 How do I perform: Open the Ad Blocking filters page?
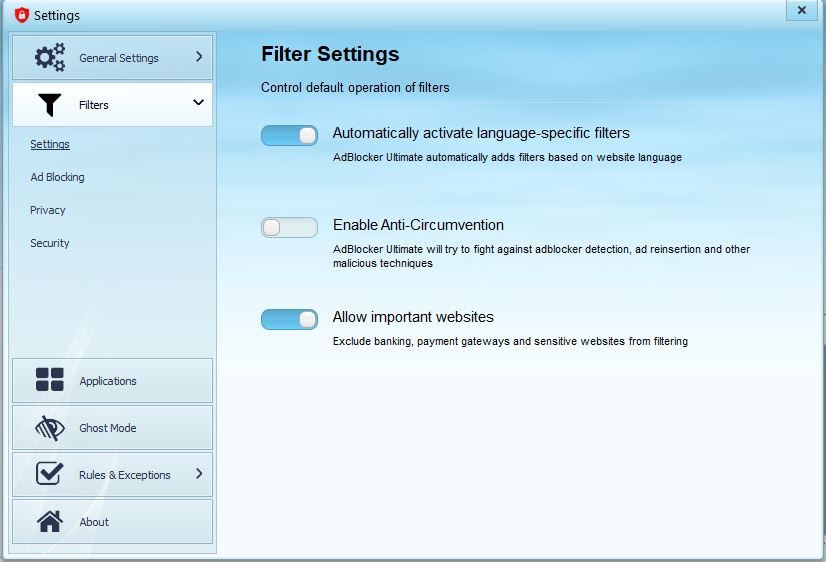point(57,177)
